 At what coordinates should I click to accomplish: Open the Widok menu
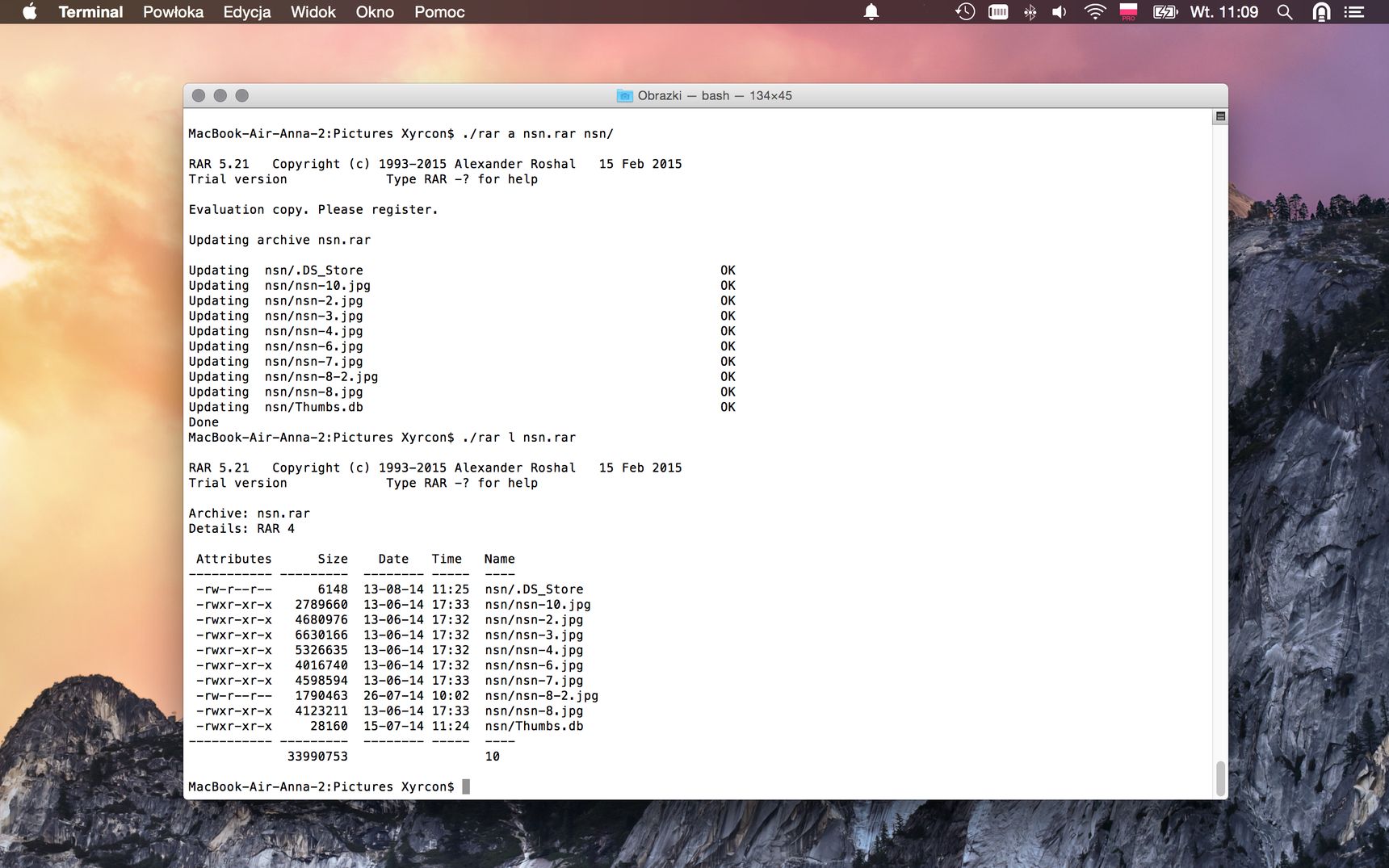click(x=313, y=12)
